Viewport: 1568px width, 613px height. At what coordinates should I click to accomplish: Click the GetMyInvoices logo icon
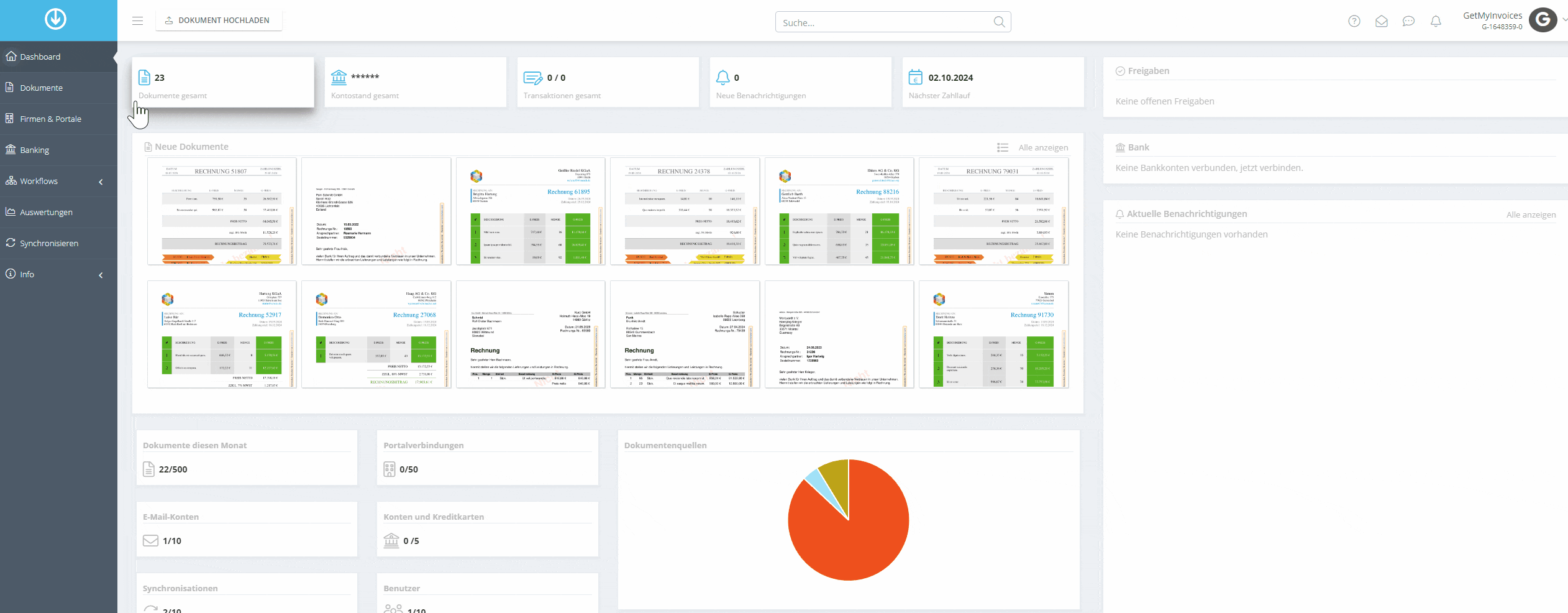pos(55,19)
